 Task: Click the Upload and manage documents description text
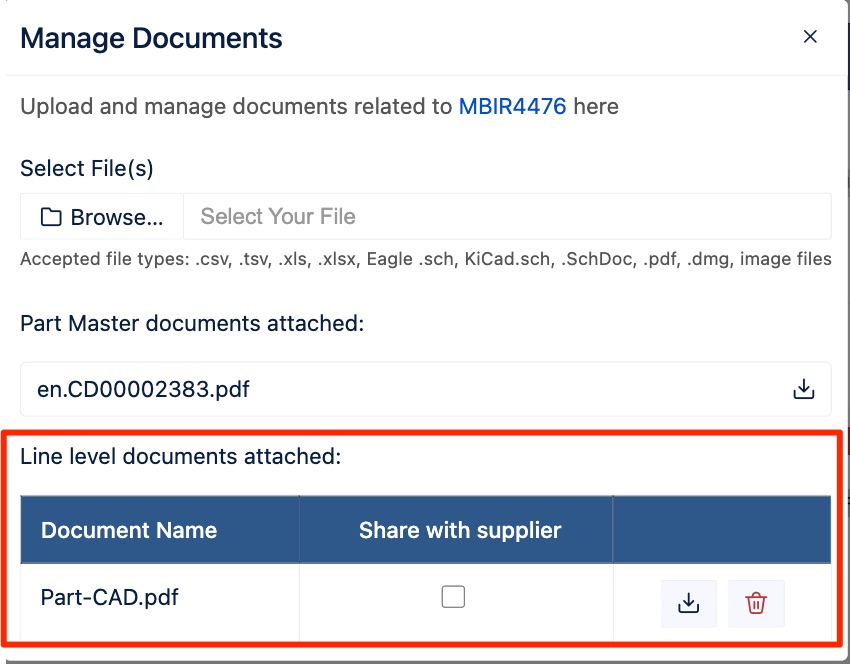coord(319,106)
